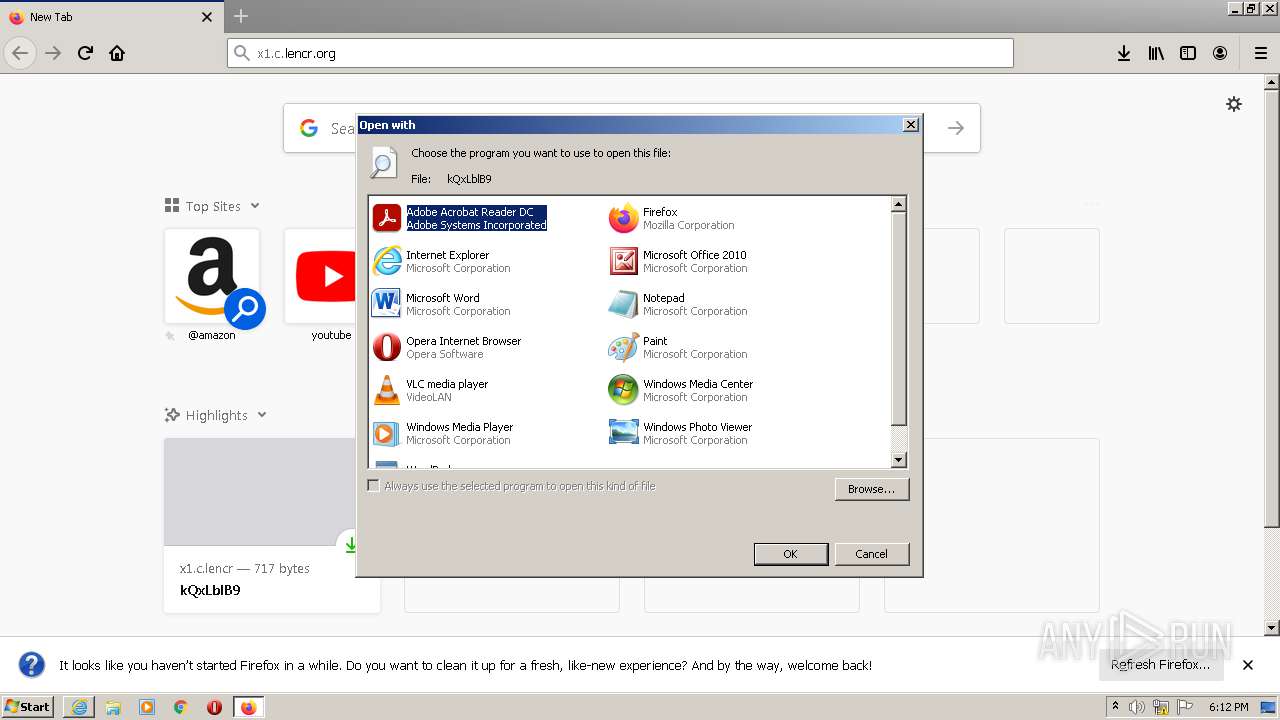Click the VideoLAN publisher text
The image size is (1280, 720).
(x=429, y=397)
